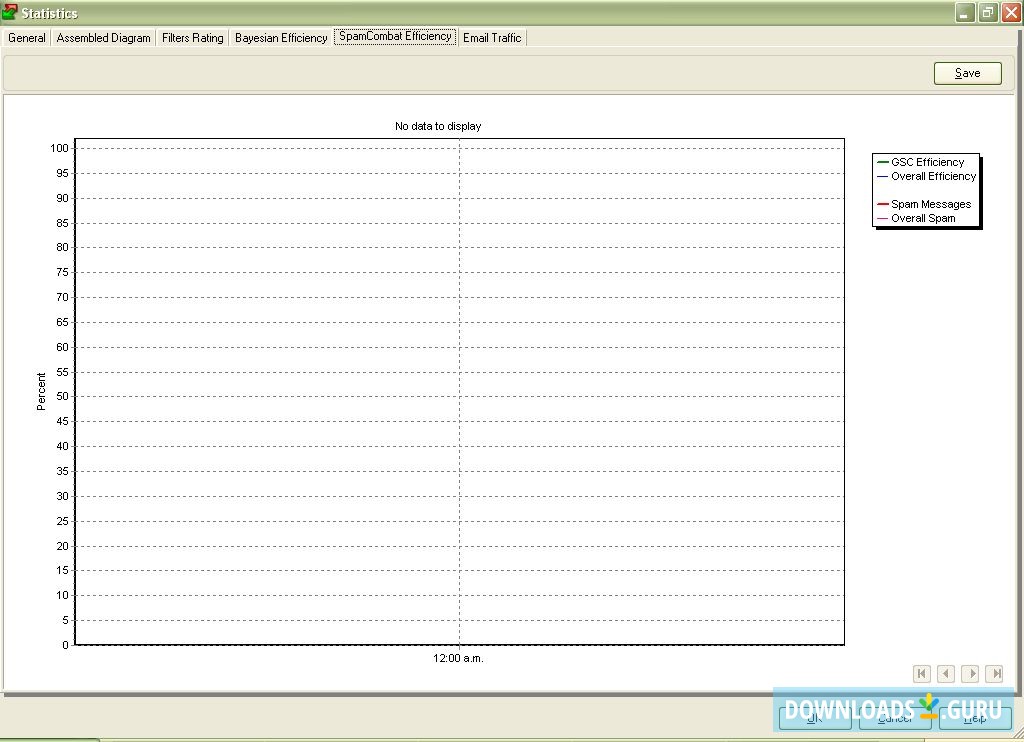Select the SpamCombat Efficiency tab
Image resolution: width=1024 pixels, height=742 pixels.
pyautogui.click(x=395, y=37)
